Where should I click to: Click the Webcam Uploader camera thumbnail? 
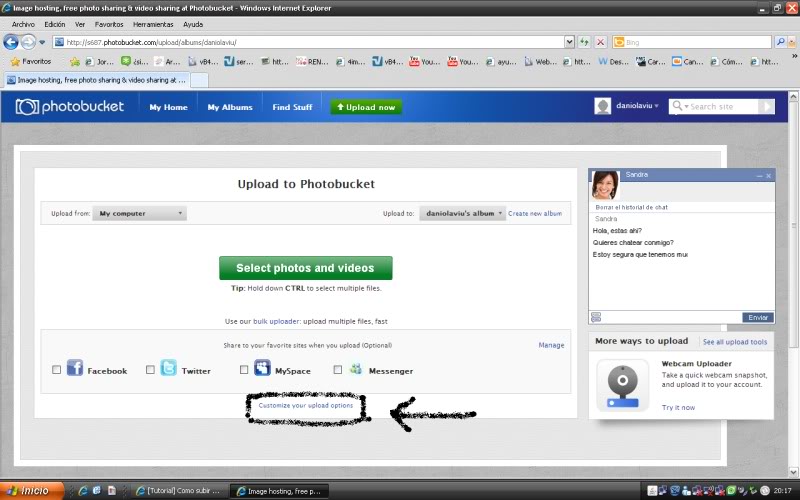pyautogui.click(x=622, y=385)
